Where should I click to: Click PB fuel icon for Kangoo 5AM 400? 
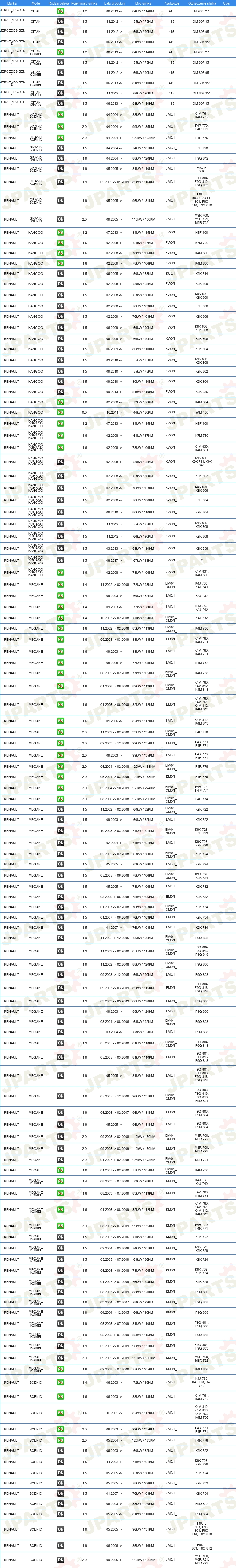point(61,413)
